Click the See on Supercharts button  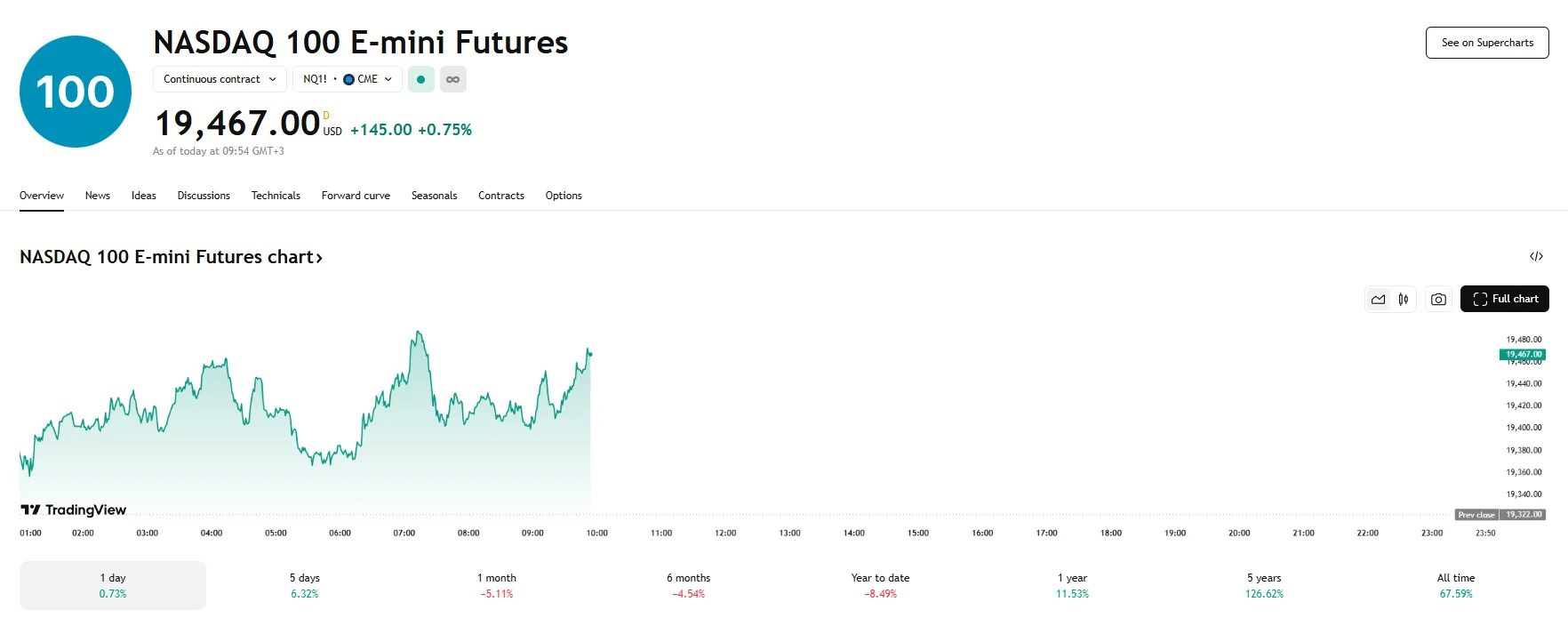pos(1486,42)
